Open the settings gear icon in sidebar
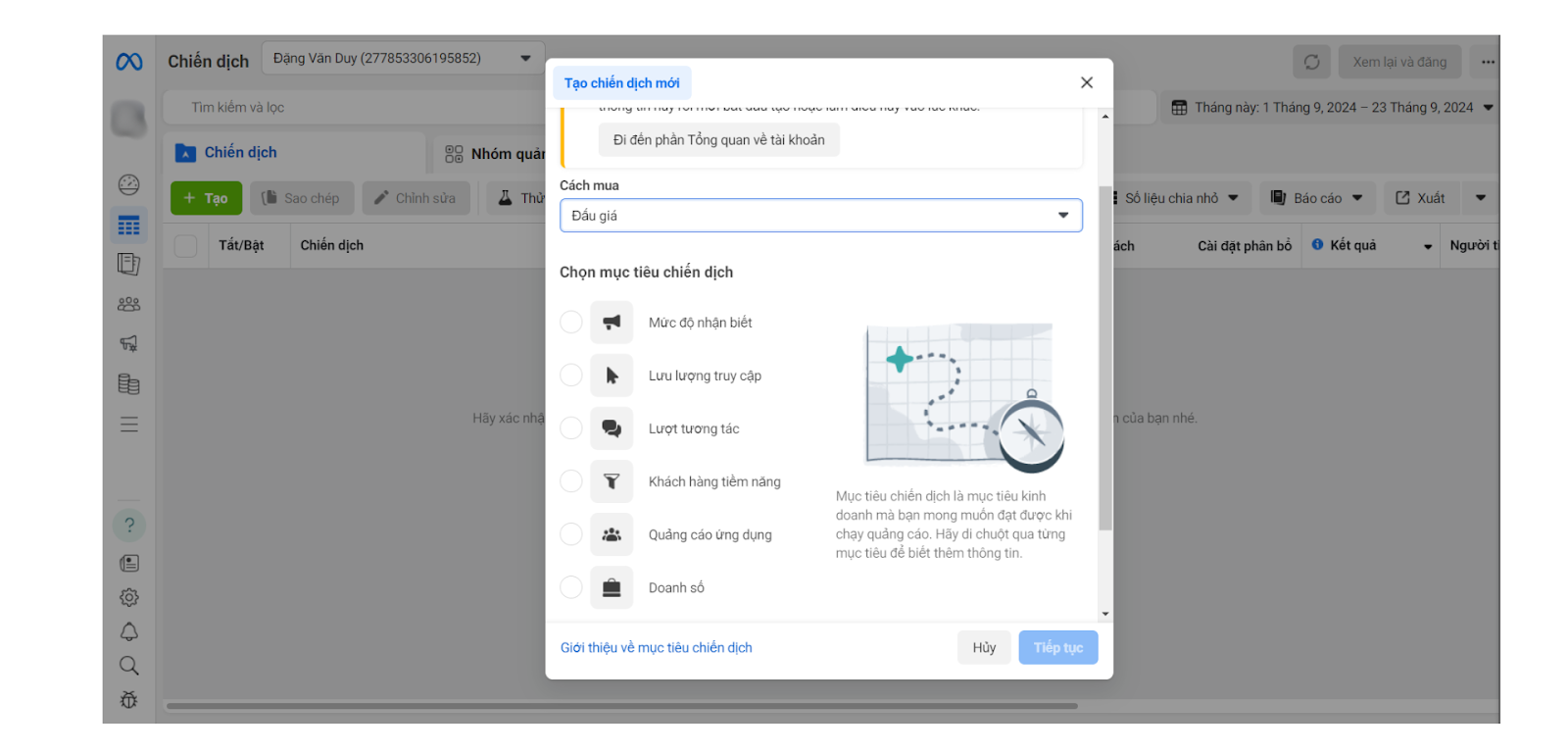The image size is (1568, 753). coord(128,597)
